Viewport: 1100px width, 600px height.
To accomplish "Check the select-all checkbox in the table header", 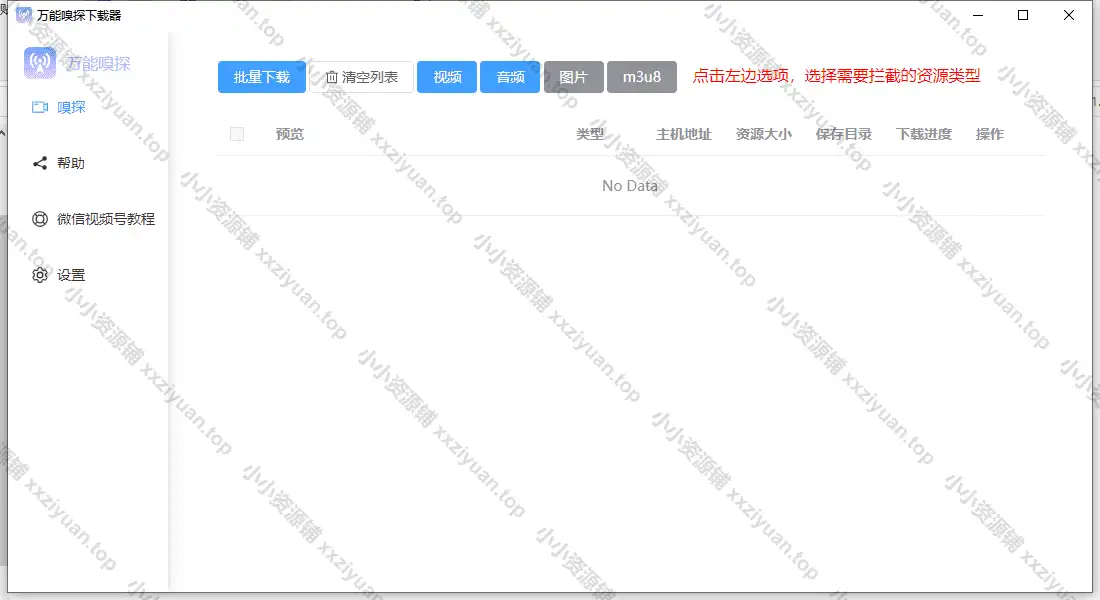I will point(237,134).
